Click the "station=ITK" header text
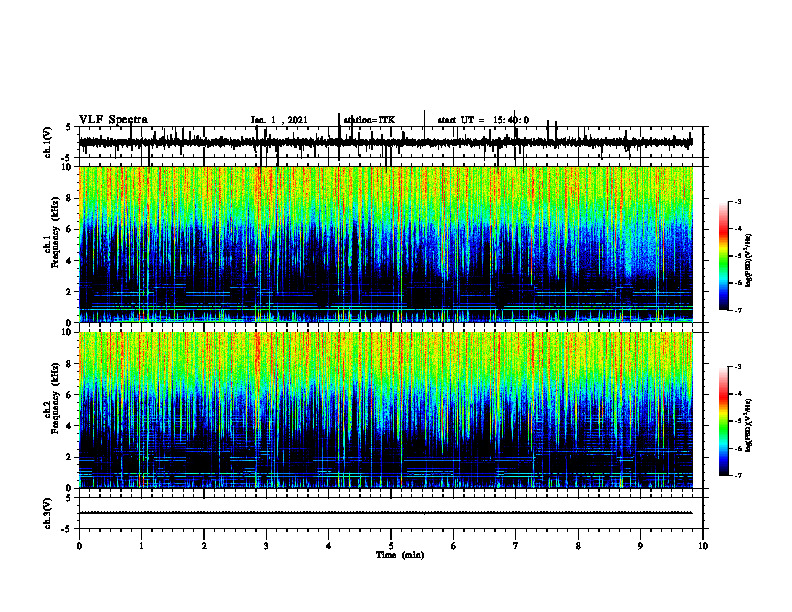This screenshot has height=612, width=792. tap(369, 120)
